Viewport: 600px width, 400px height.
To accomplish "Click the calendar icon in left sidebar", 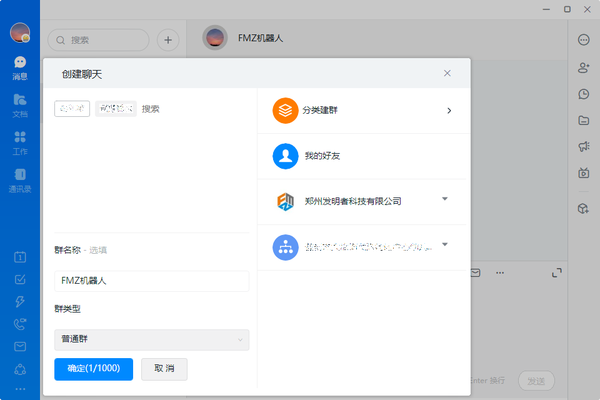I will (x=20, y=257).
